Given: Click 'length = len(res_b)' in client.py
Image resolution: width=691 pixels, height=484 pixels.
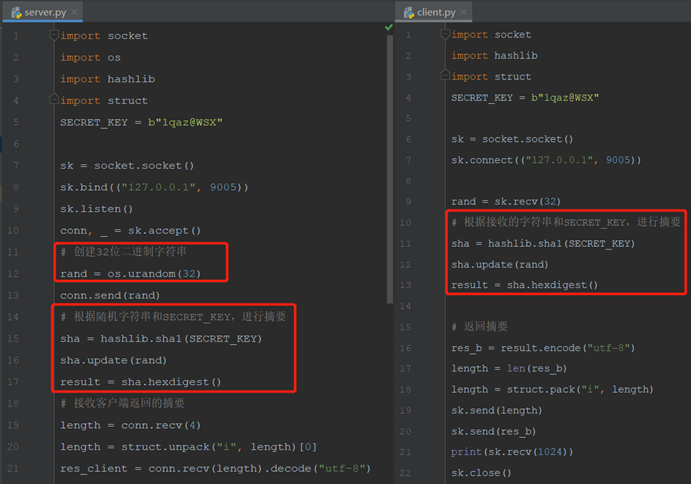Looking at the screenshot, I should tap(509, 369).
